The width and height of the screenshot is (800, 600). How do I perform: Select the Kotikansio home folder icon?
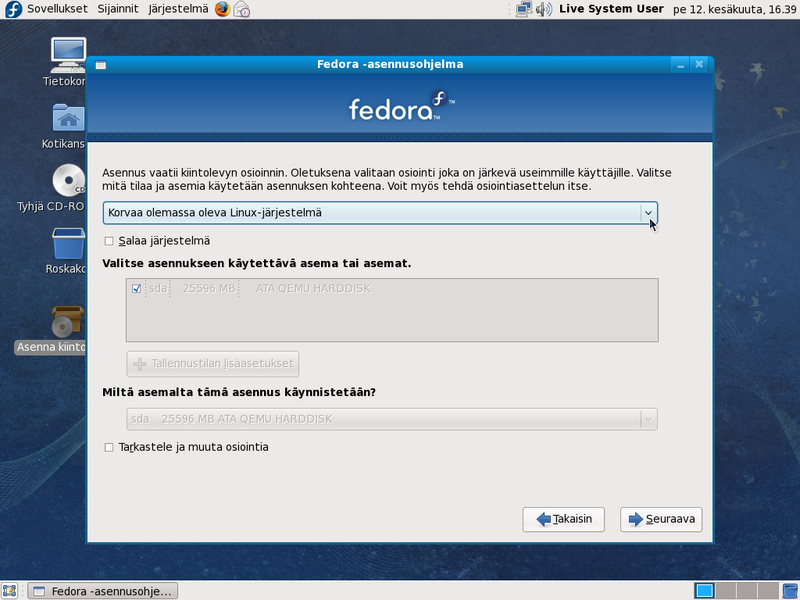68,118
